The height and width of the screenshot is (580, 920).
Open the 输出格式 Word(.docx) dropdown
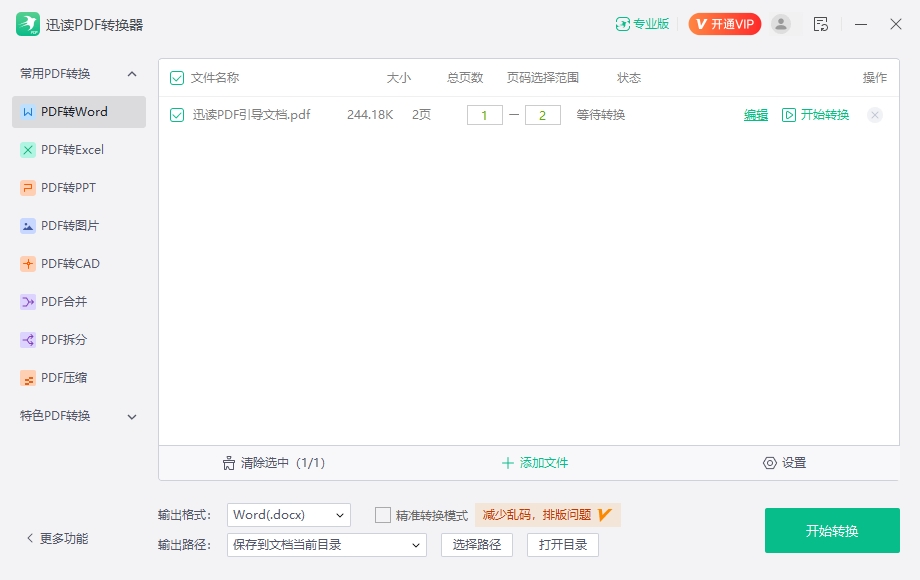pos(289,515)
